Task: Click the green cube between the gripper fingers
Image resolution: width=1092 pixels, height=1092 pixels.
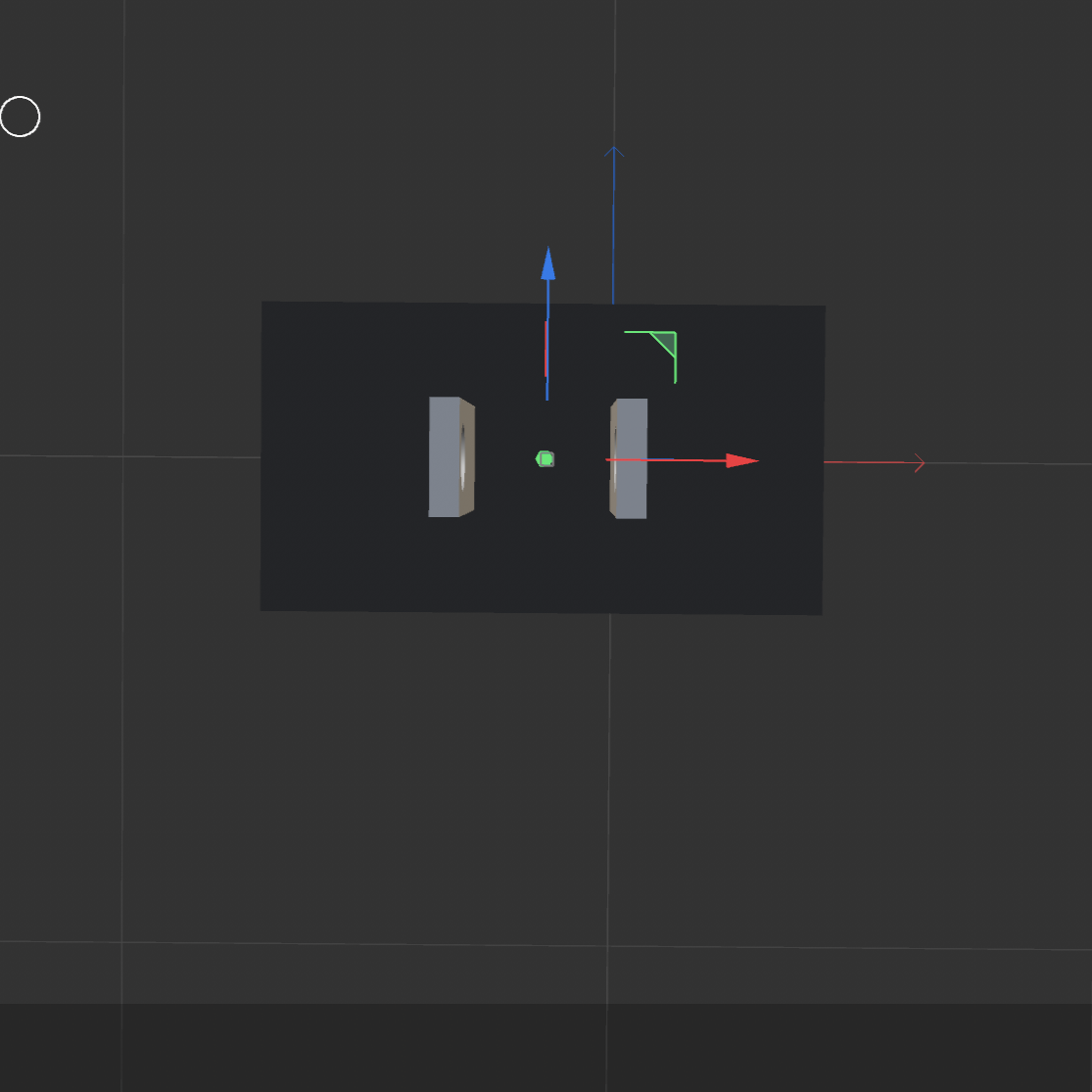Action: point(544,458)
